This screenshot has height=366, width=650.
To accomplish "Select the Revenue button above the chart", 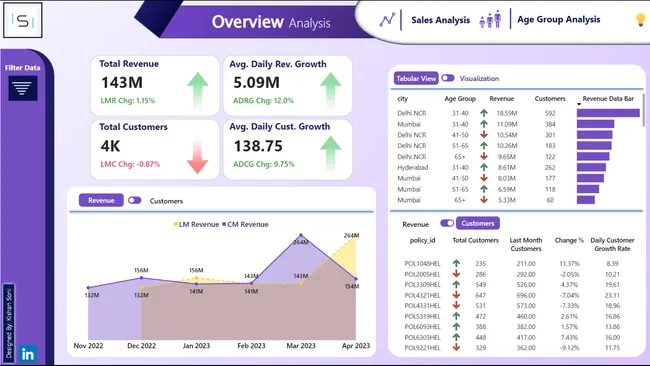I will point(101,200).
